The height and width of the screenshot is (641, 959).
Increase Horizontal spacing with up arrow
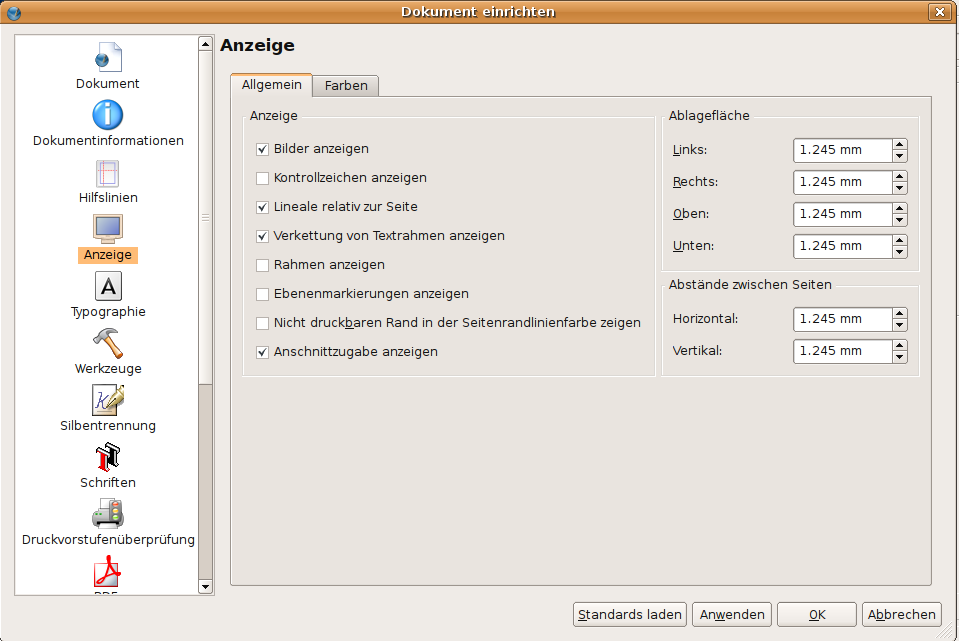pos(900,313)
